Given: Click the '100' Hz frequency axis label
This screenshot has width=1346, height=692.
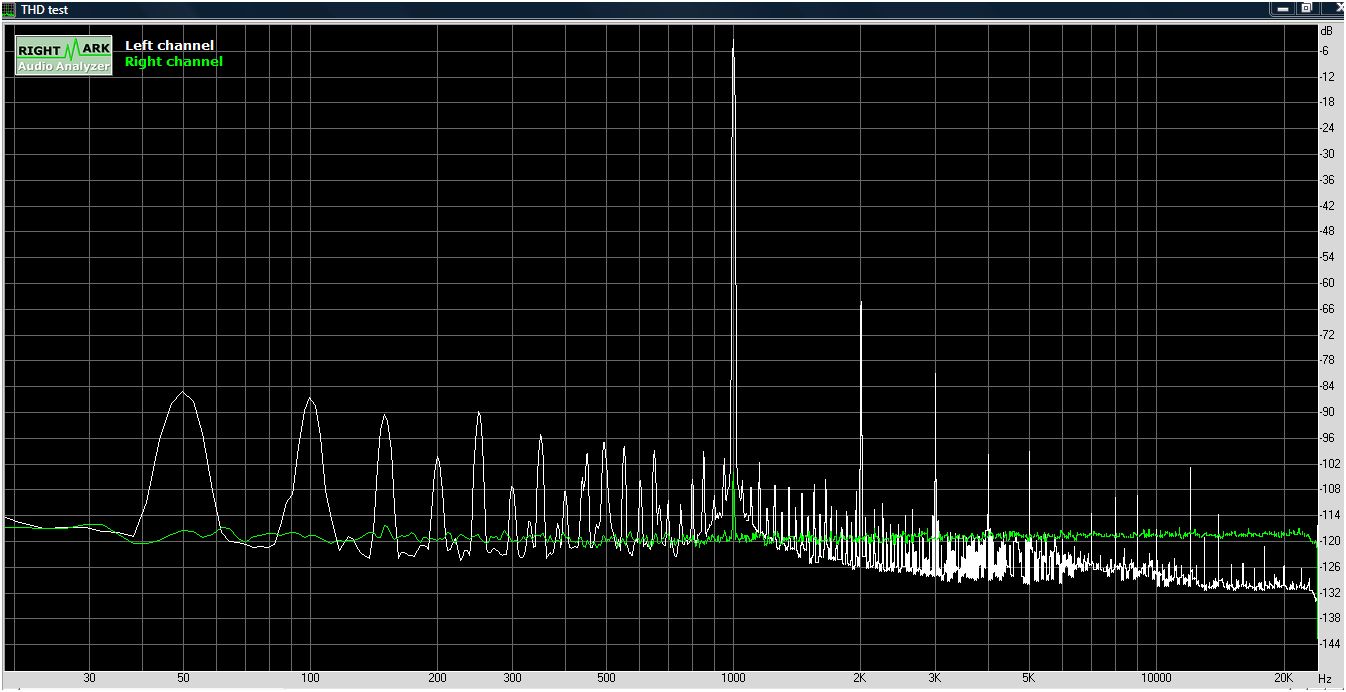Looking at the screenshot, I should pos(310,678).
